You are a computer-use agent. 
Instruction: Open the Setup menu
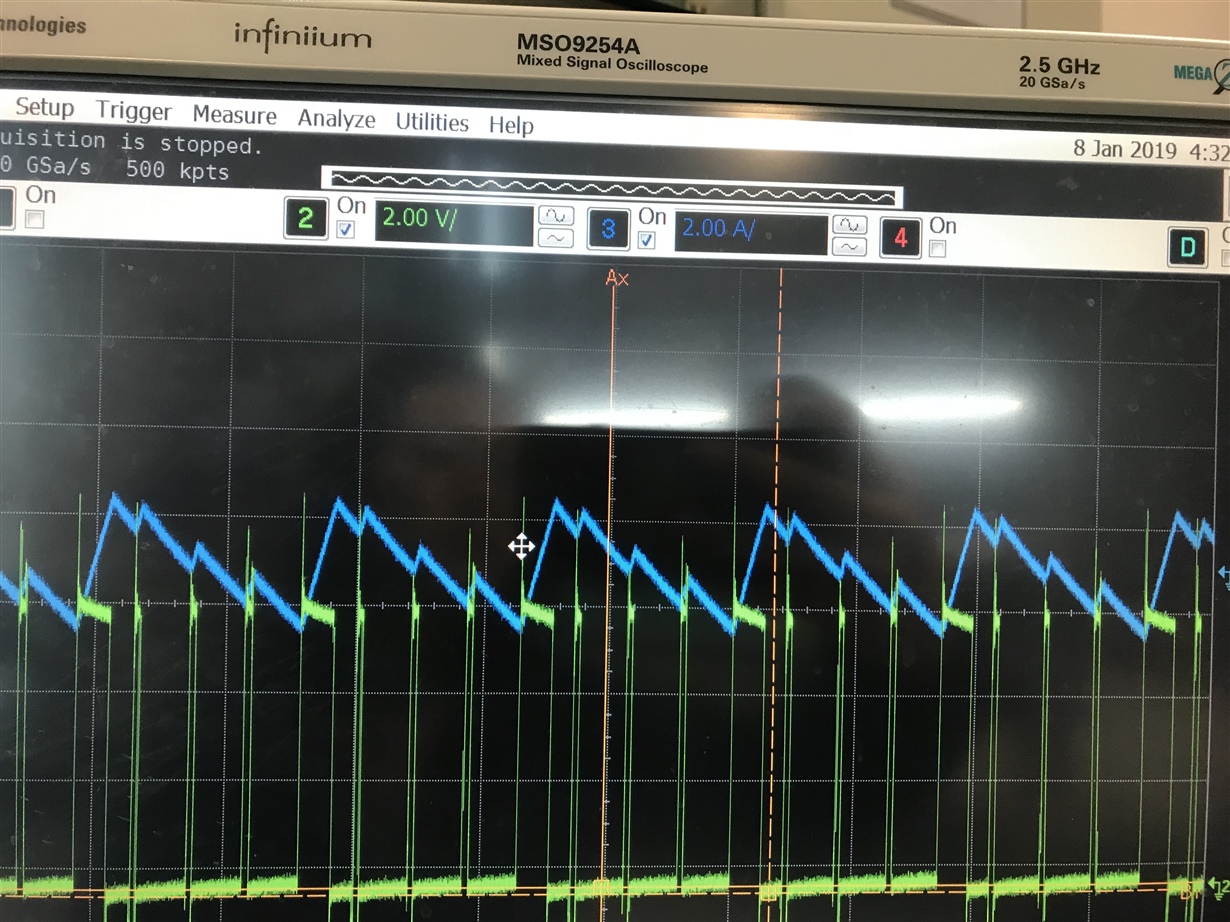click(x=44, y=107)
